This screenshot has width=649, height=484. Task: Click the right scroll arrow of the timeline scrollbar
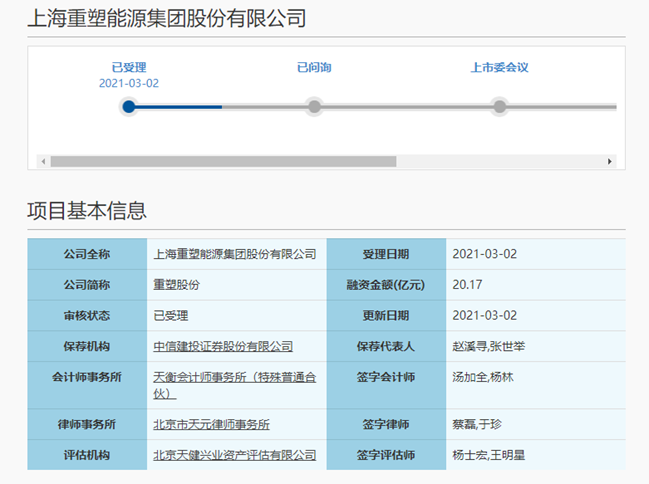point(610,161)
